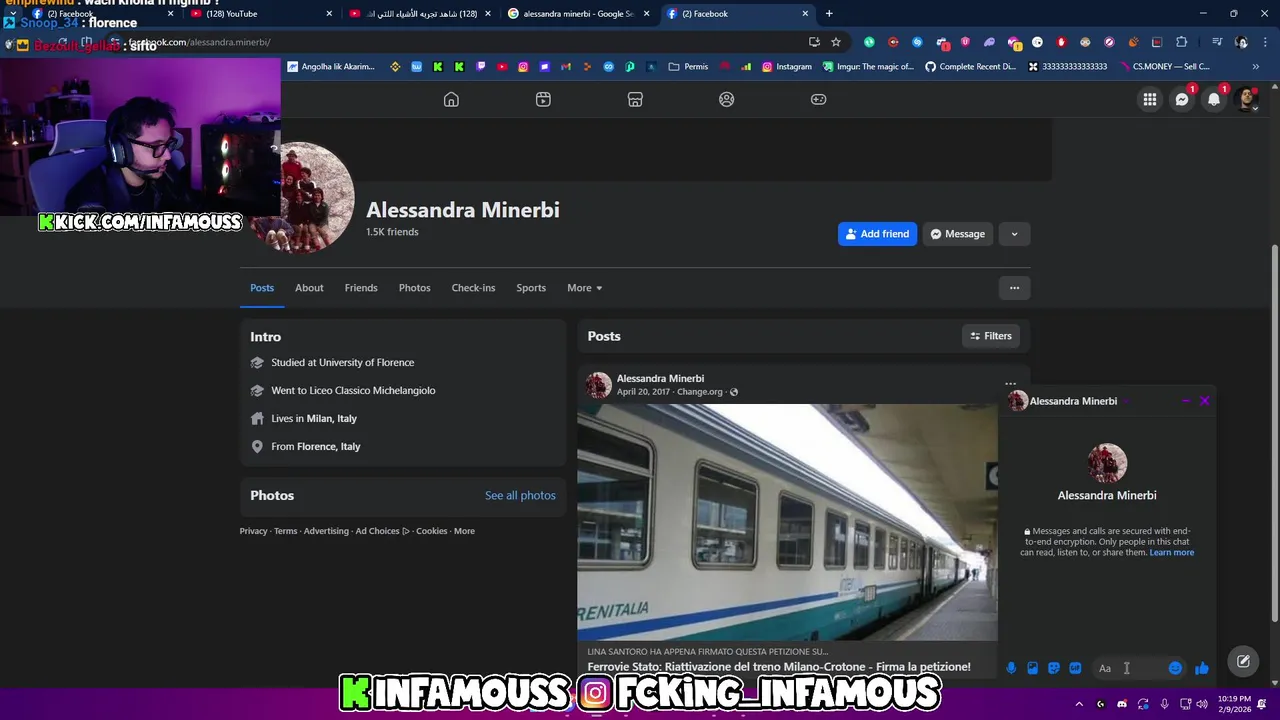This screenshot has width=1280, height=720.
Task: Open the notifications bell in Facebook
Action: click(1214, 99)
